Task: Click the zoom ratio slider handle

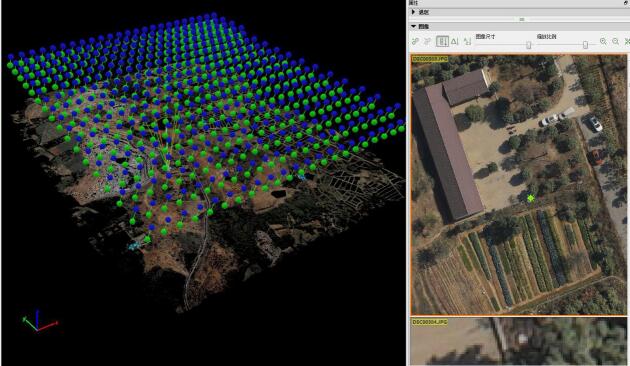Action: coord(585,45)
